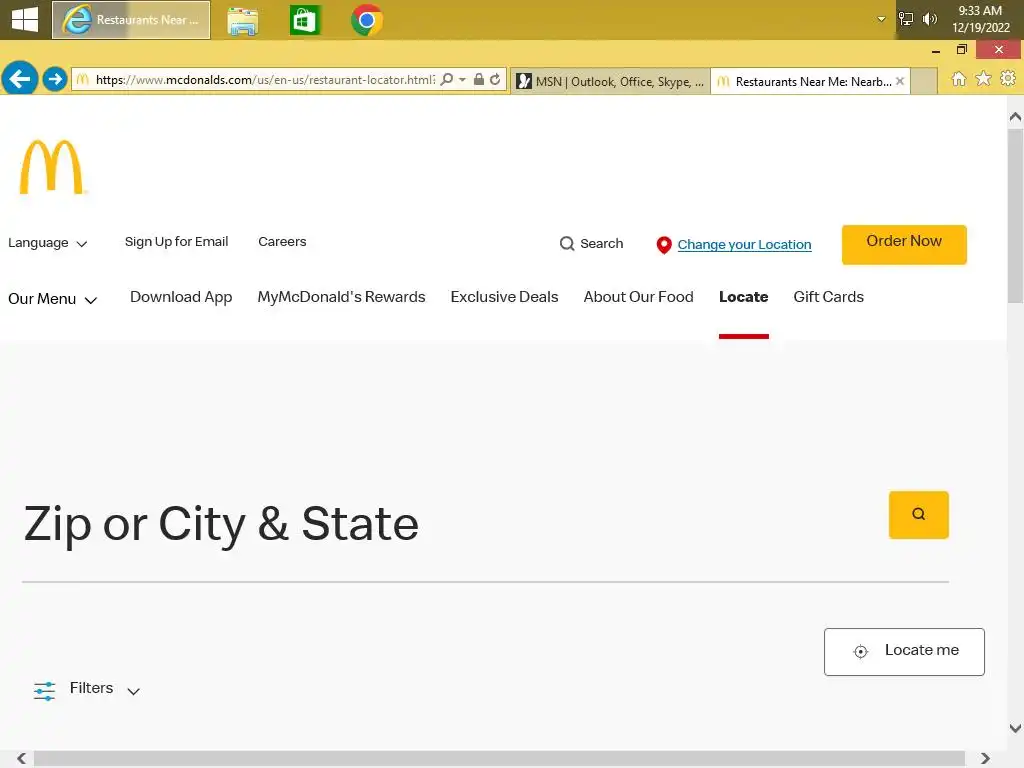
Task: Expand the Filters dropdown
Action: pos(86,689)
